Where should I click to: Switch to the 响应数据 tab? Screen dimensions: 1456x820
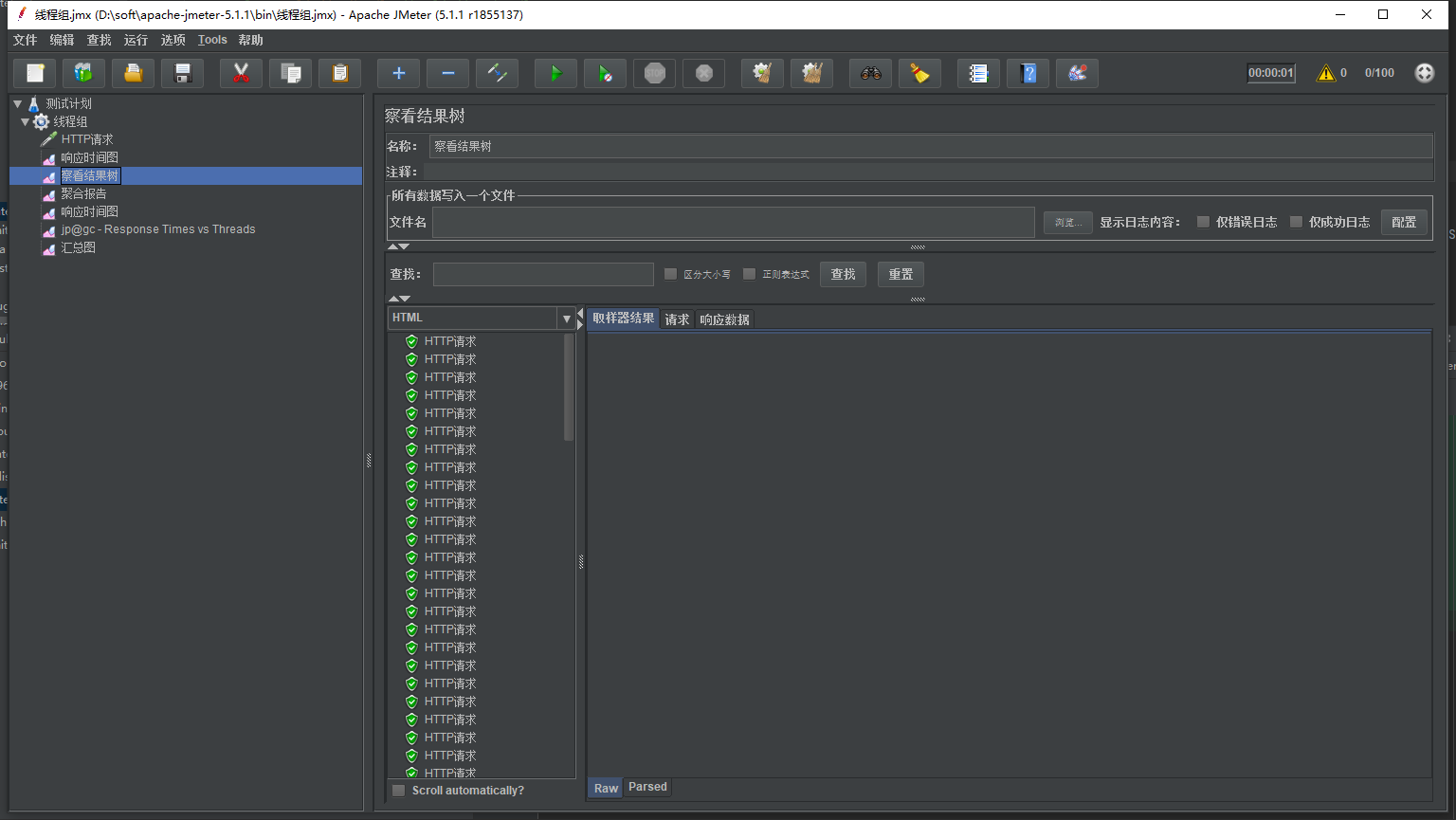(x=724, y=319)
